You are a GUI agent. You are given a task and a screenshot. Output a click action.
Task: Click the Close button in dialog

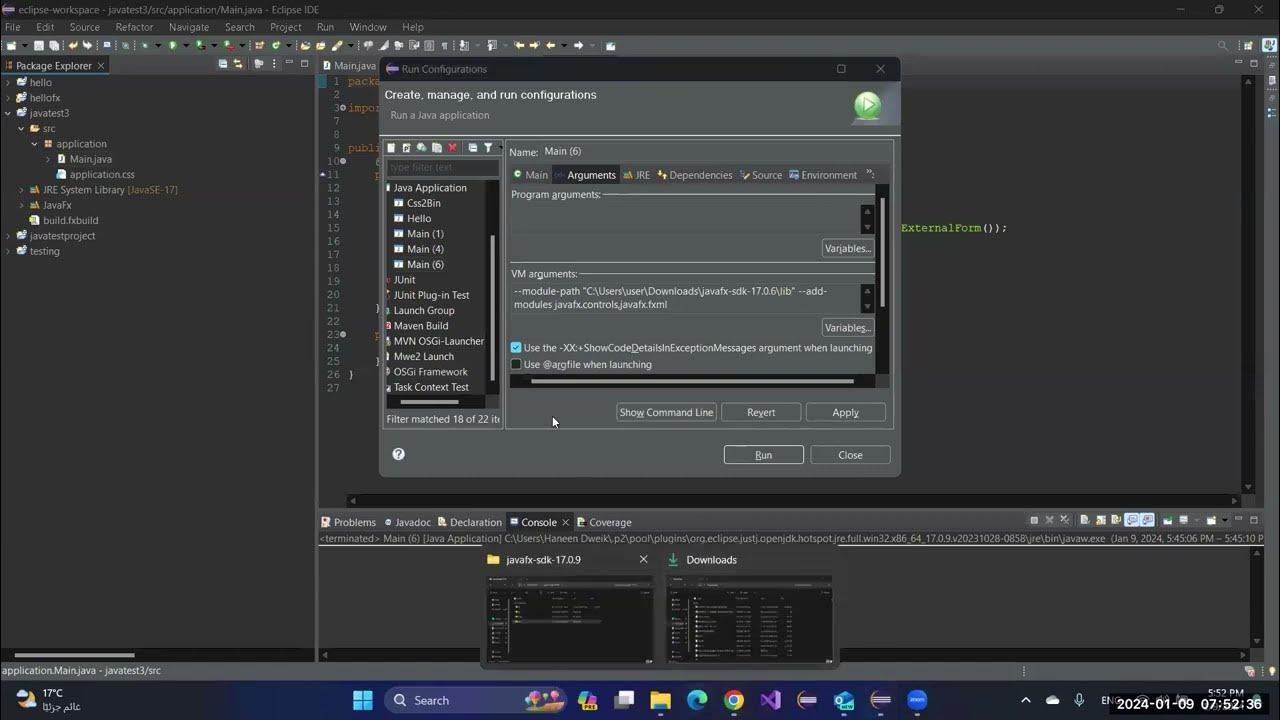[x=850, y=455]
